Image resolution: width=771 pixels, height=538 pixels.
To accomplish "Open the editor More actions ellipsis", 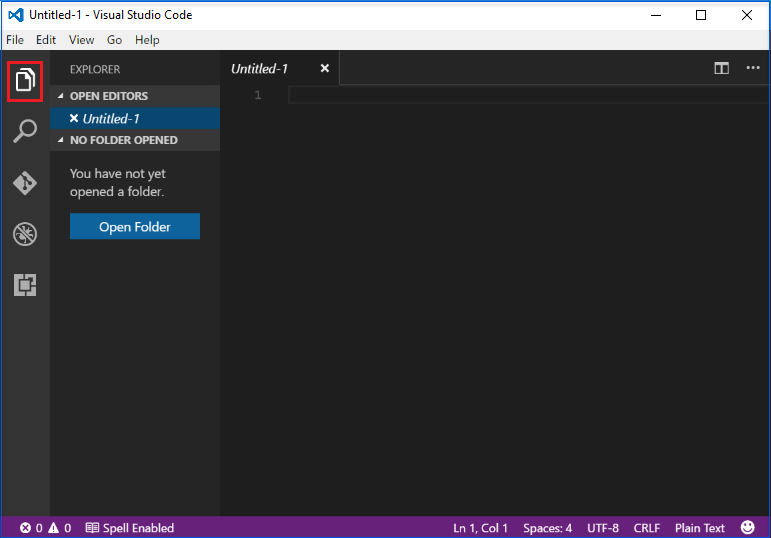I will [x=753, y=68].
